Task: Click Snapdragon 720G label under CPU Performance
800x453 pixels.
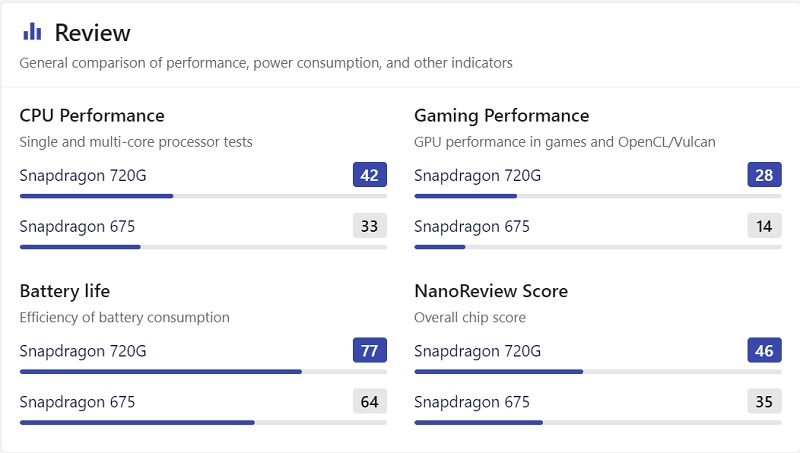Action: pyautogui.click(x=83, y=176)
